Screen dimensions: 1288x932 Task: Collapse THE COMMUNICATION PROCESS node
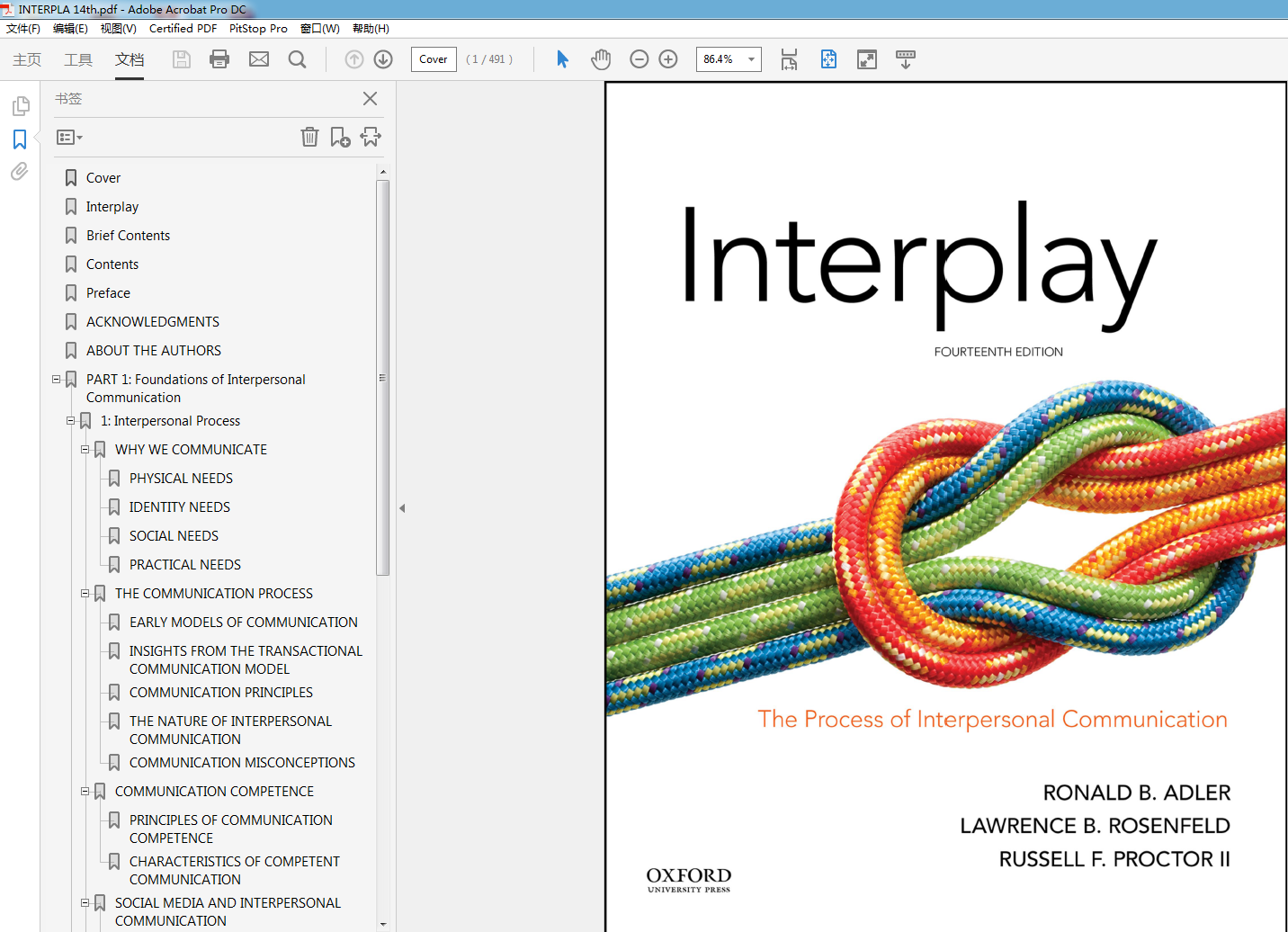[85, 594]
